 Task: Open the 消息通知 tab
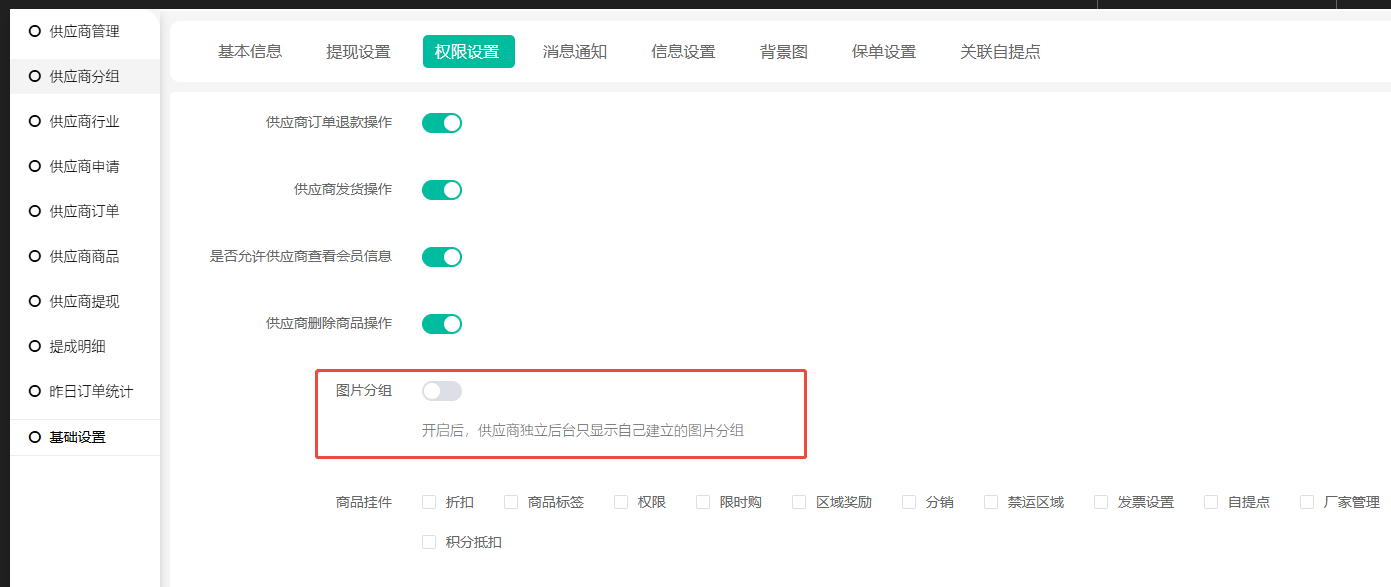pos(575,52)
